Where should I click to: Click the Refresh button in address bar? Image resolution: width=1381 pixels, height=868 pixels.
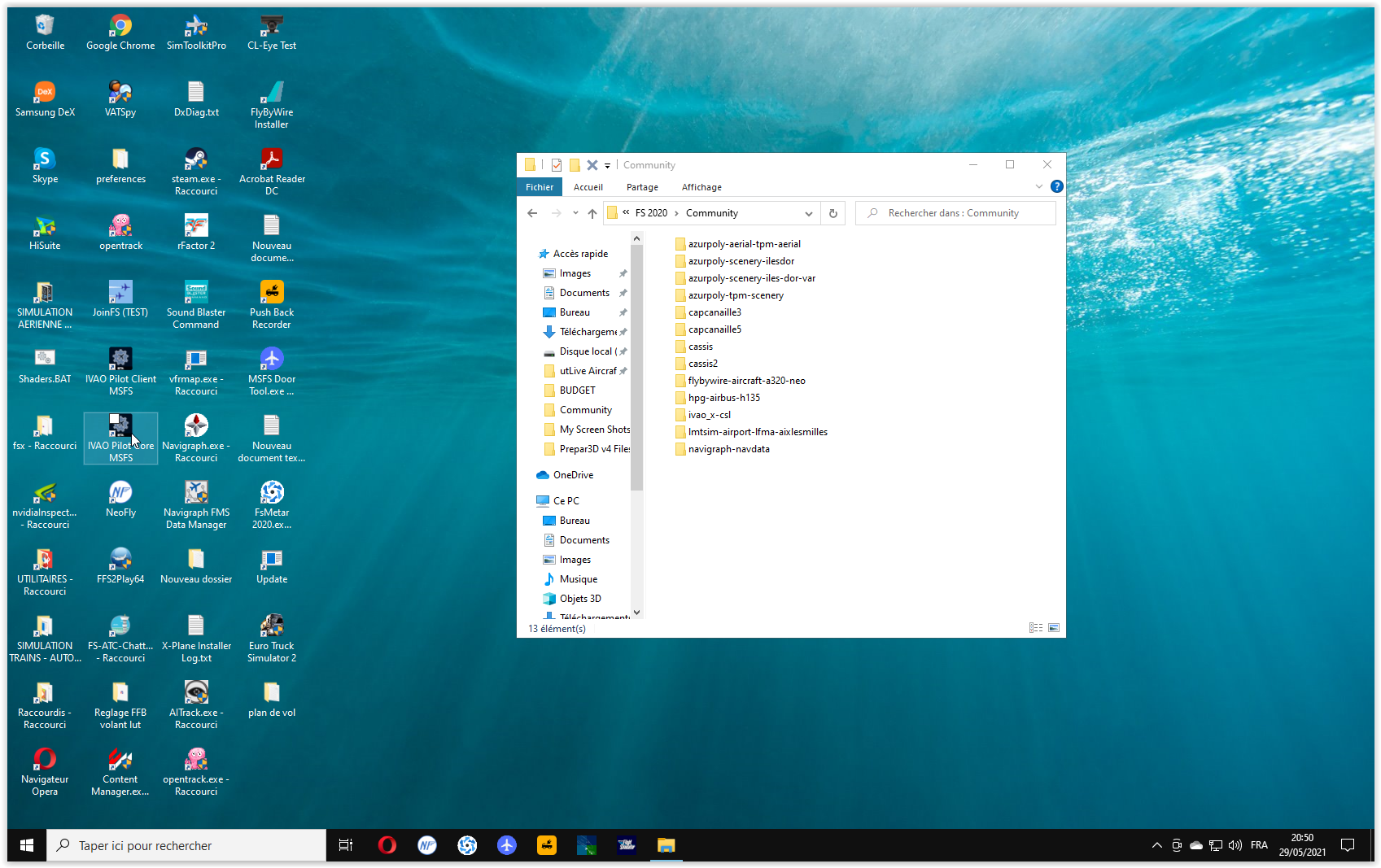click(x=833, y=213)
